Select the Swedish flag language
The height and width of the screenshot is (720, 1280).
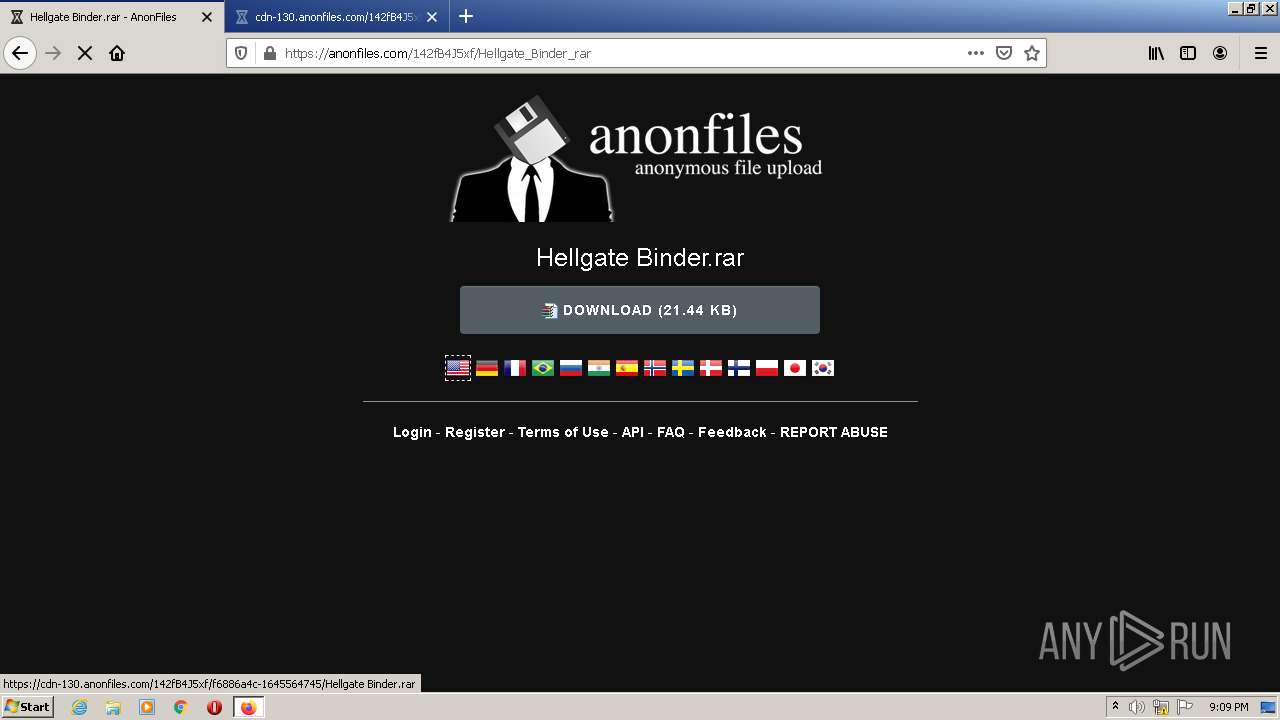(683, 368)
